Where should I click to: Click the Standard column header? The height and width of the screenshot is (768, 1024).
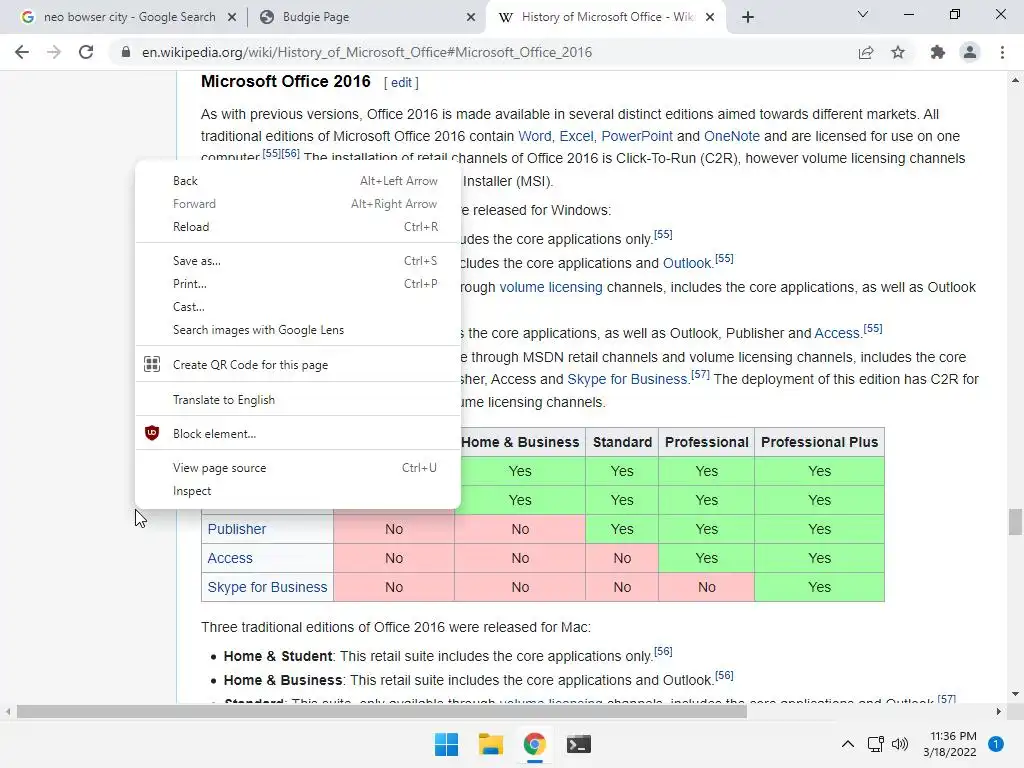coord(622,442)
